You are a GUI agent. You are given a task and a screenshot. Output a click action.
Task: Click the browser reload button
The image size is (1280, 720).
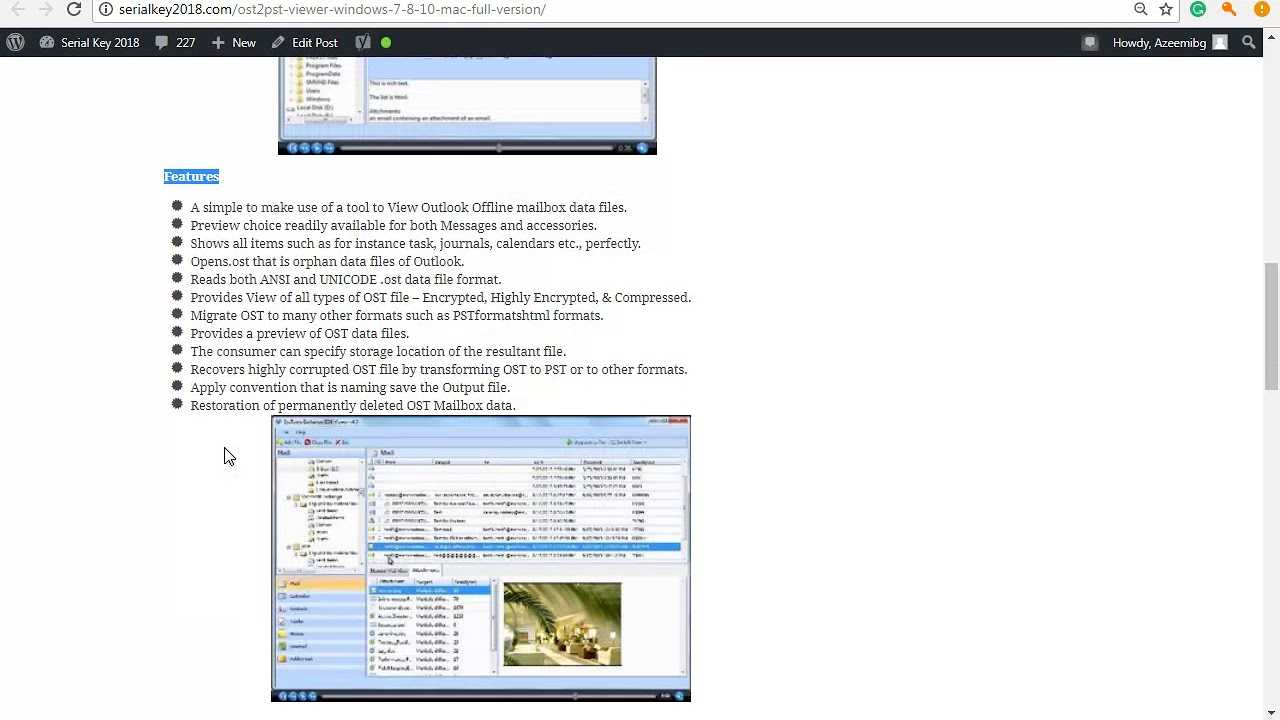pyautogui.click(x=74, y=9)
